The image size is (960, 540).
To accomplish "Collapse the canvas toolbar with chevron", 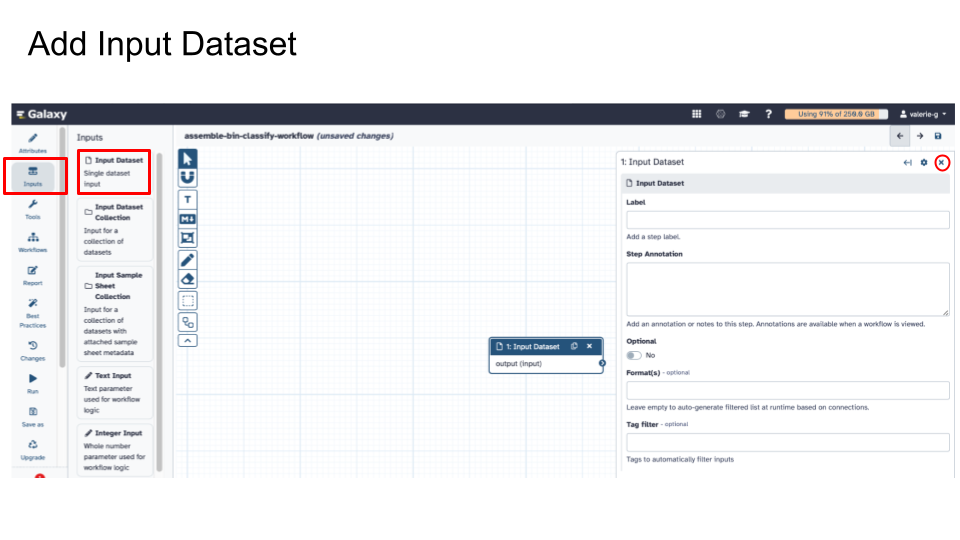I will [x=188, y=340].
